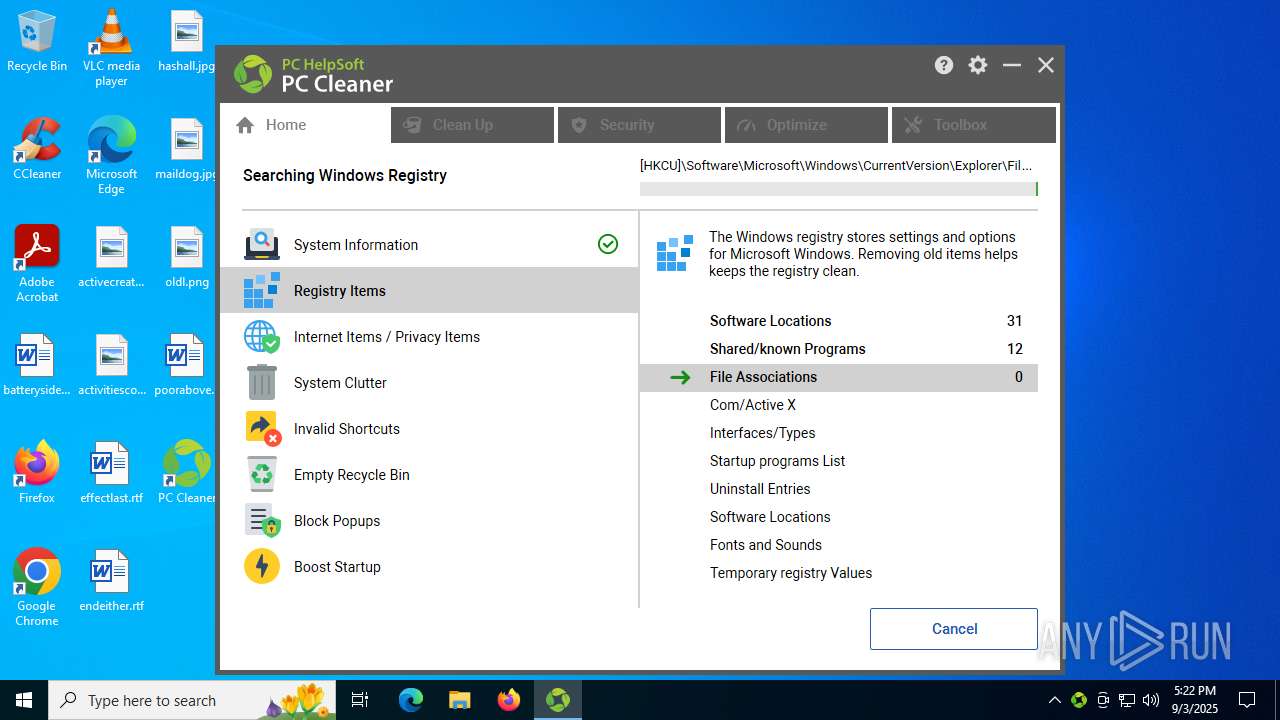Screen dimensions: 1280x720
Task: Click the registry info blocks icon in right pane
Action: coord(675,254)
